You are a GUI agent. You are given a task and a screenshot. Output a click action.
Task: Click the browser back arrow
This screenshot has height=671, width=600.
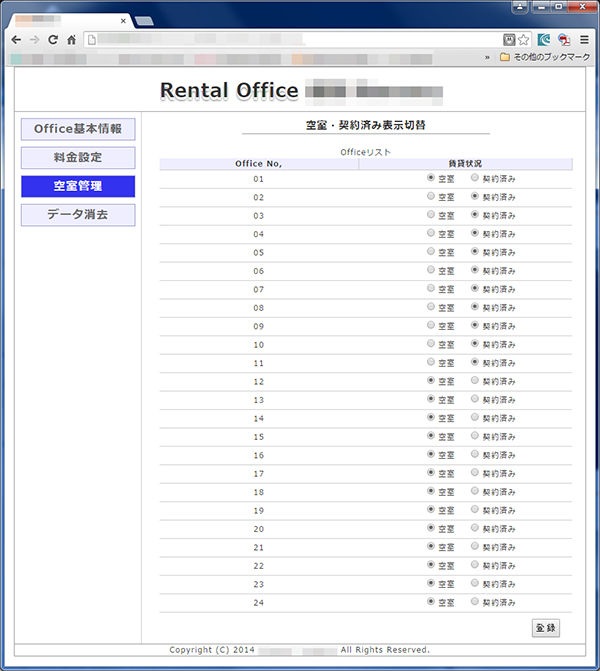[16, 40]
